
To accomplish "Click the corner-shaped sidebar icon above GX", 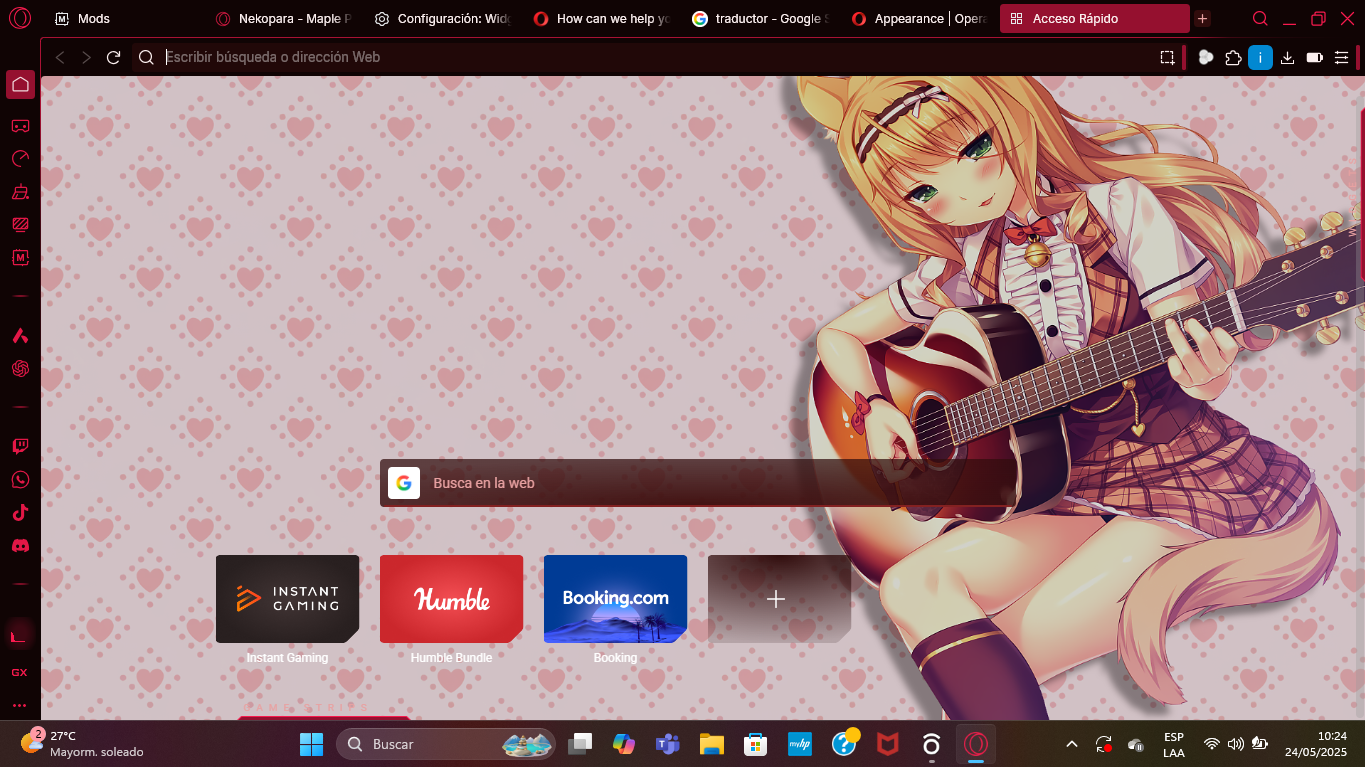I will pos(19,635).
